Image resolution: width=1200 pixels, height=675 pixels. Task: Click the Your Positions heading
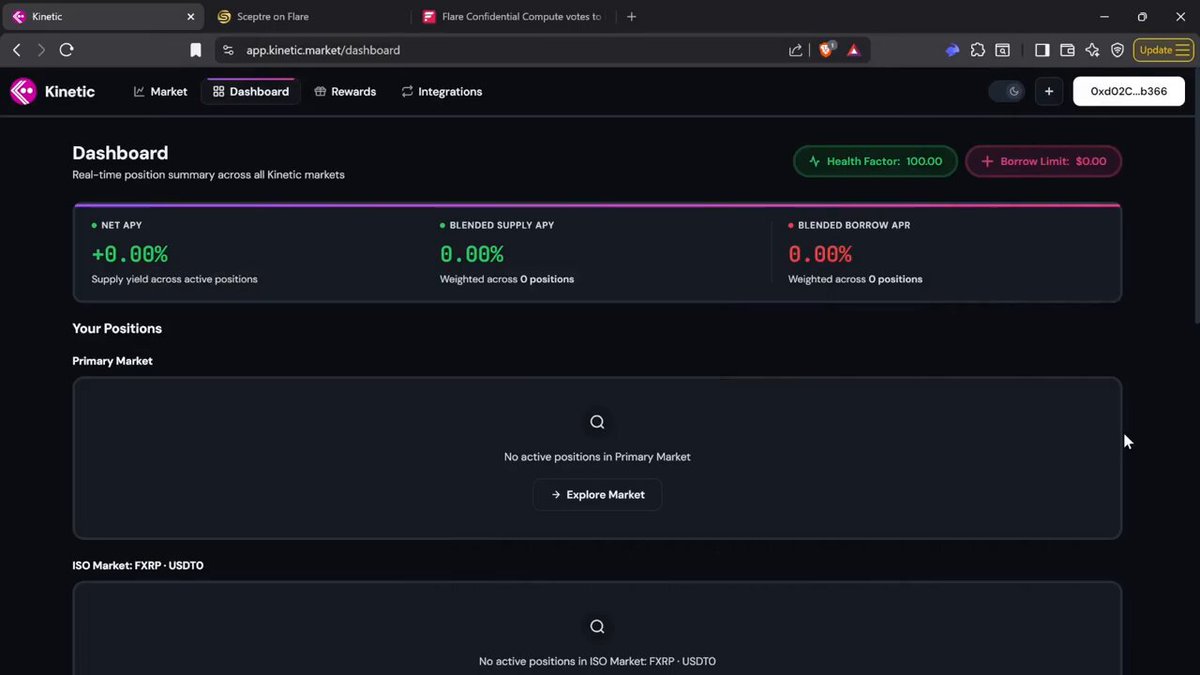point(117,328)
